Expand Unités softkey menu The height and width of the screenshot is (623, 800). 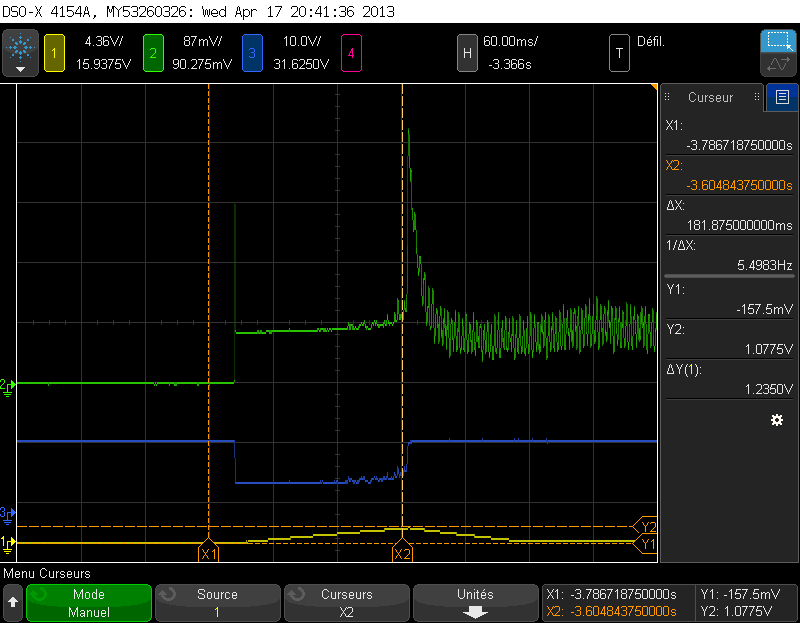point(475,603)
